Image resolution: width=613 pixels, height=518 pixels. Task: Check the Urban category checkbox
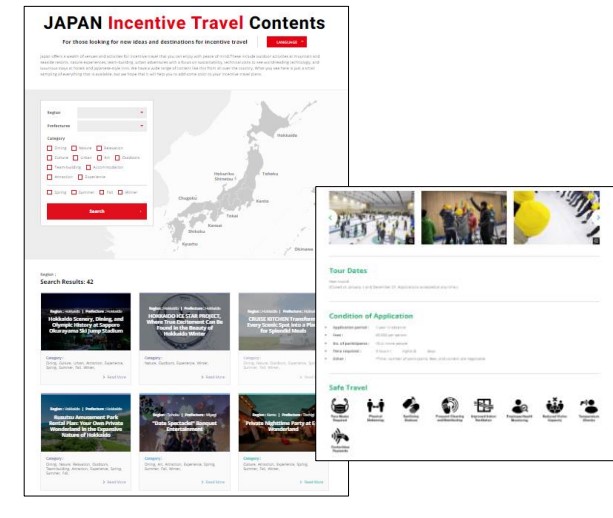(75, 158)
